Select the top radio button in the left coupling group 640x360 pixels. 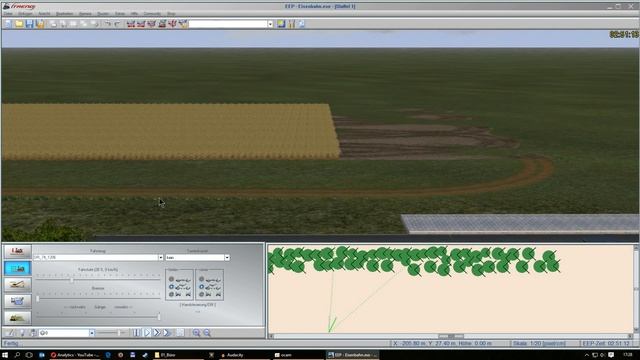[171, 280]
